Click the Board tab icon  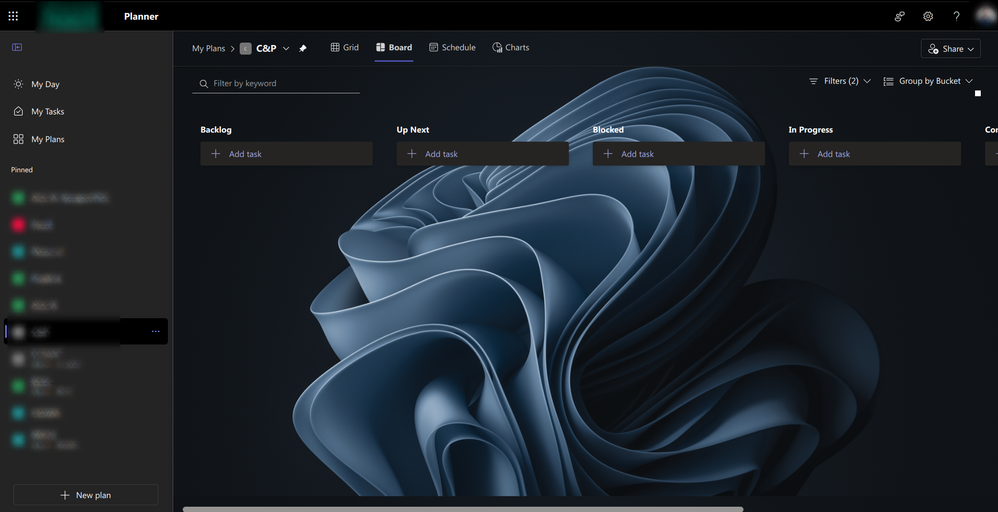381,47
